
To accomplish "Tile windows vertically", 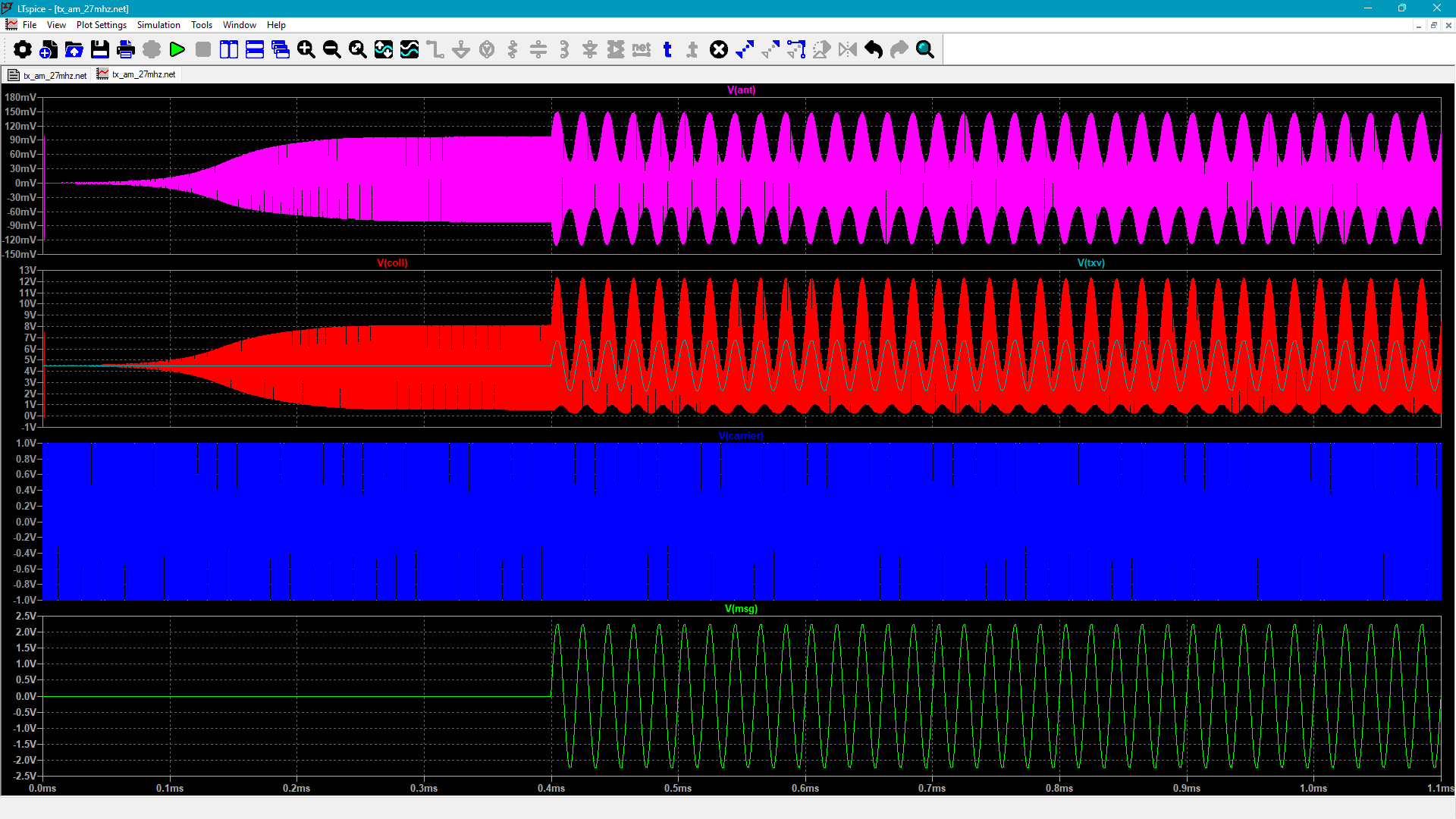I will 228,50.
